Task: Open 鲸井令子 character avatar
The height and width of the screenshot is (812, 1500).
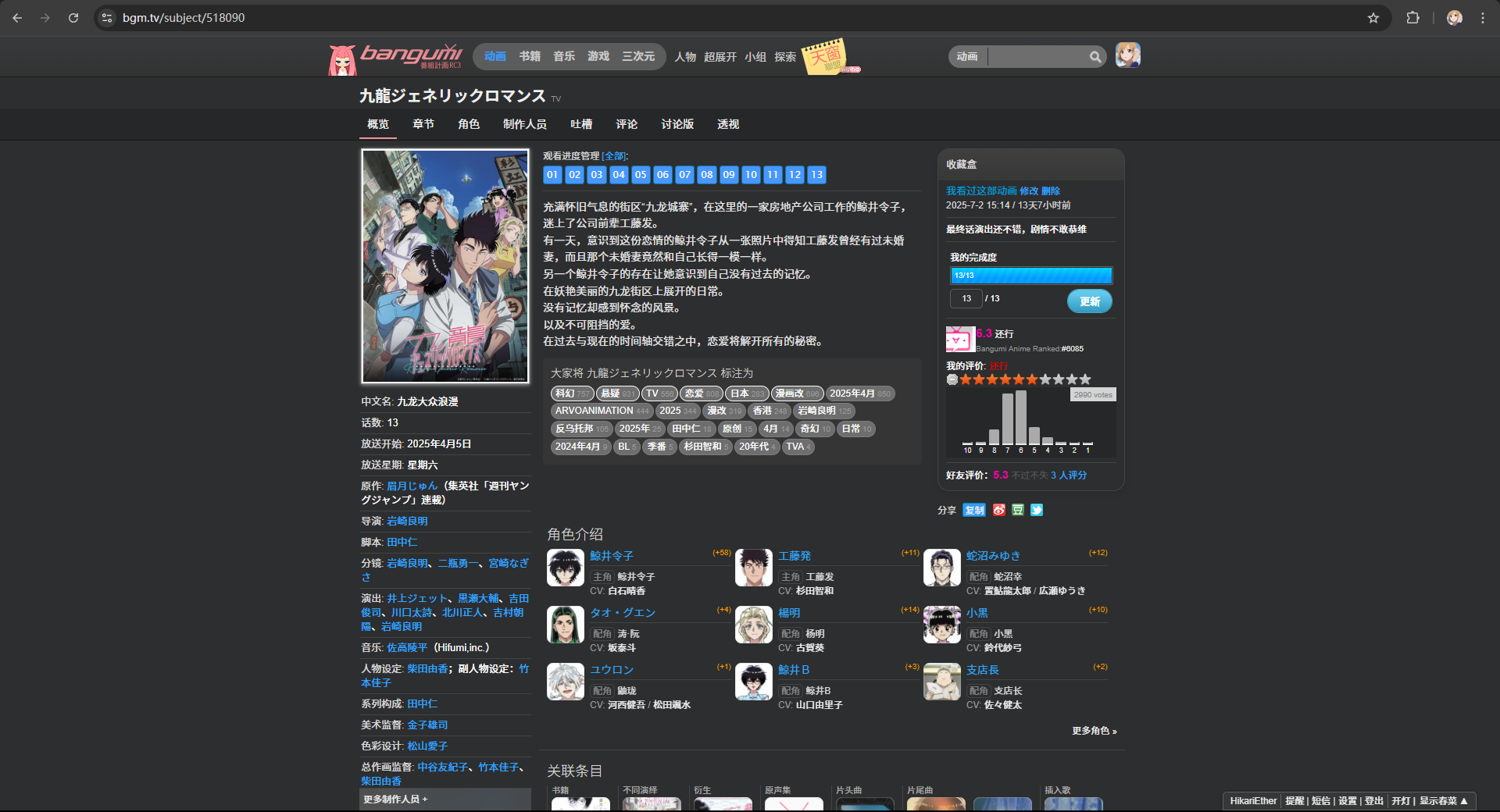Action: point(566,568)
